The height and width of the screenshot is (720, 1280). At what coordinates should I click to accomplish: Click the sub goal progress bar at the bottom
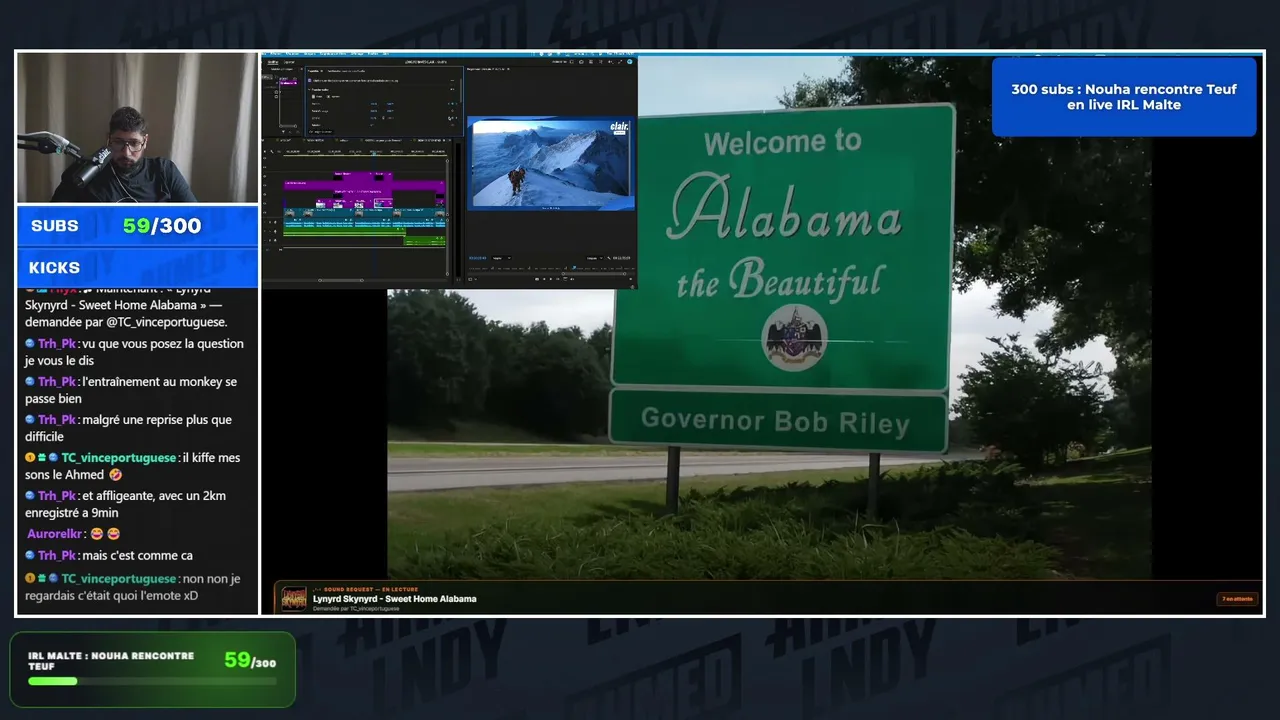coord(152,681)
